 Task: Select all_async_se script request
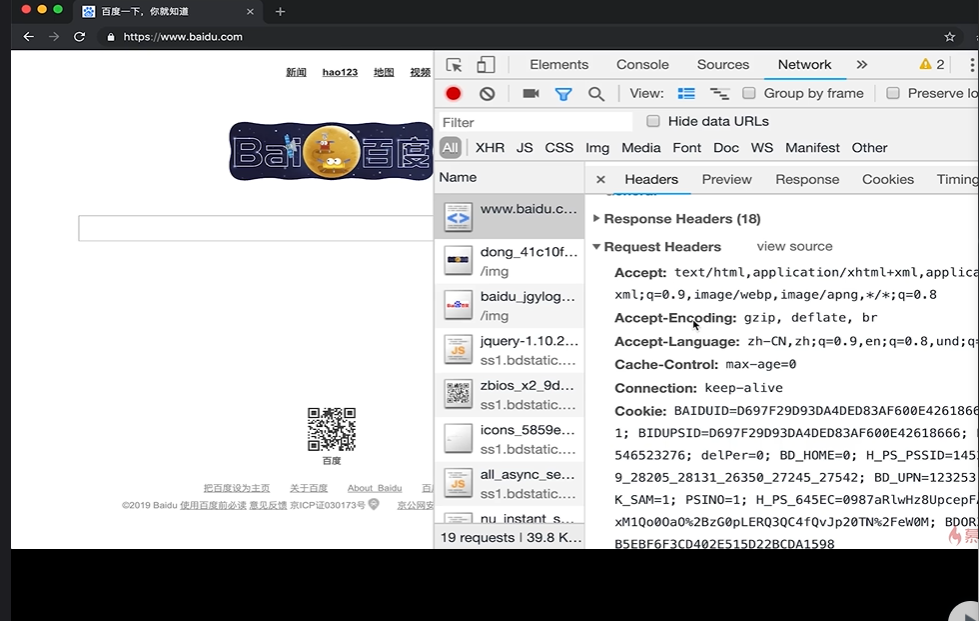pyautogui.click(x=509, y=484)
